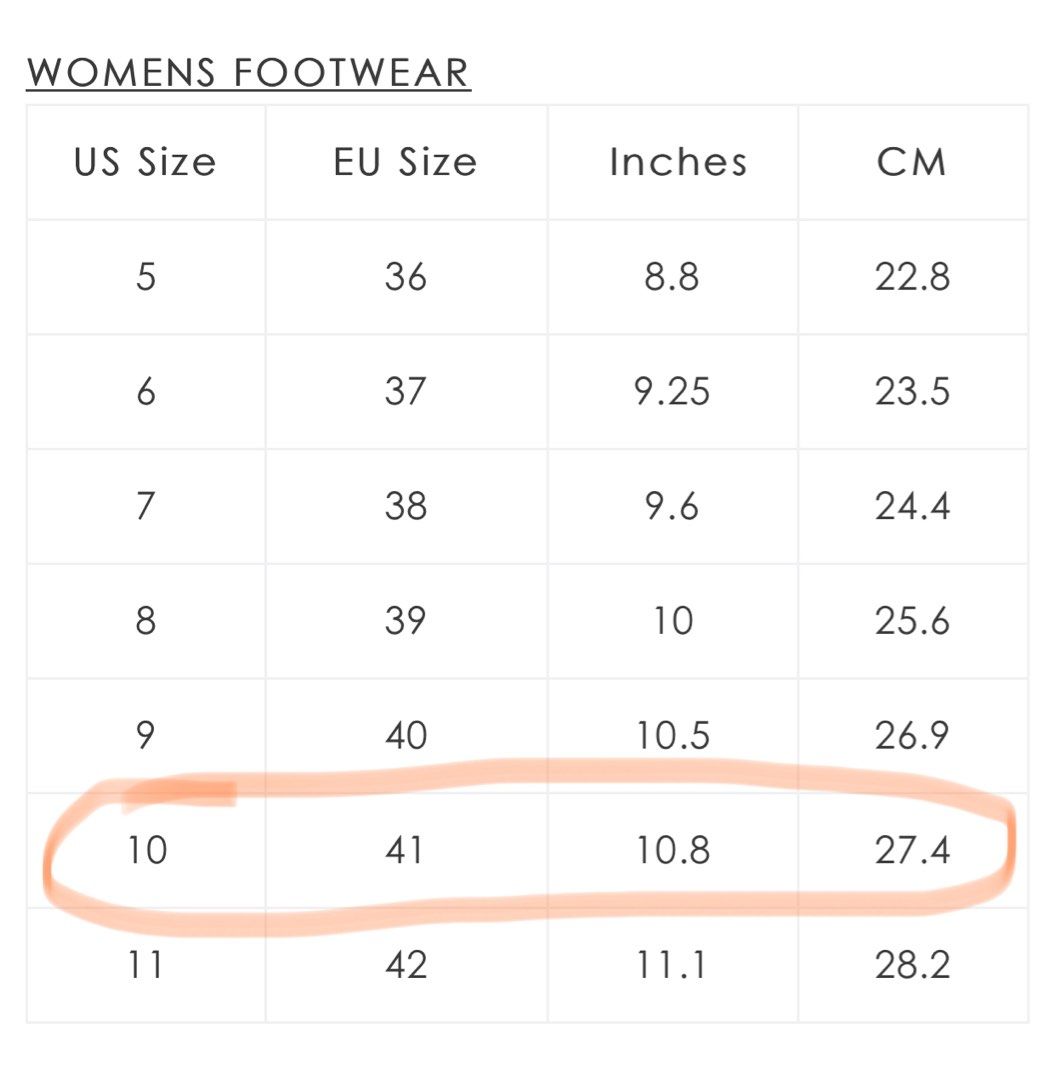Click the 9.25 inches cell
The image size is (1056, 1080).
(x=672, y=391)
